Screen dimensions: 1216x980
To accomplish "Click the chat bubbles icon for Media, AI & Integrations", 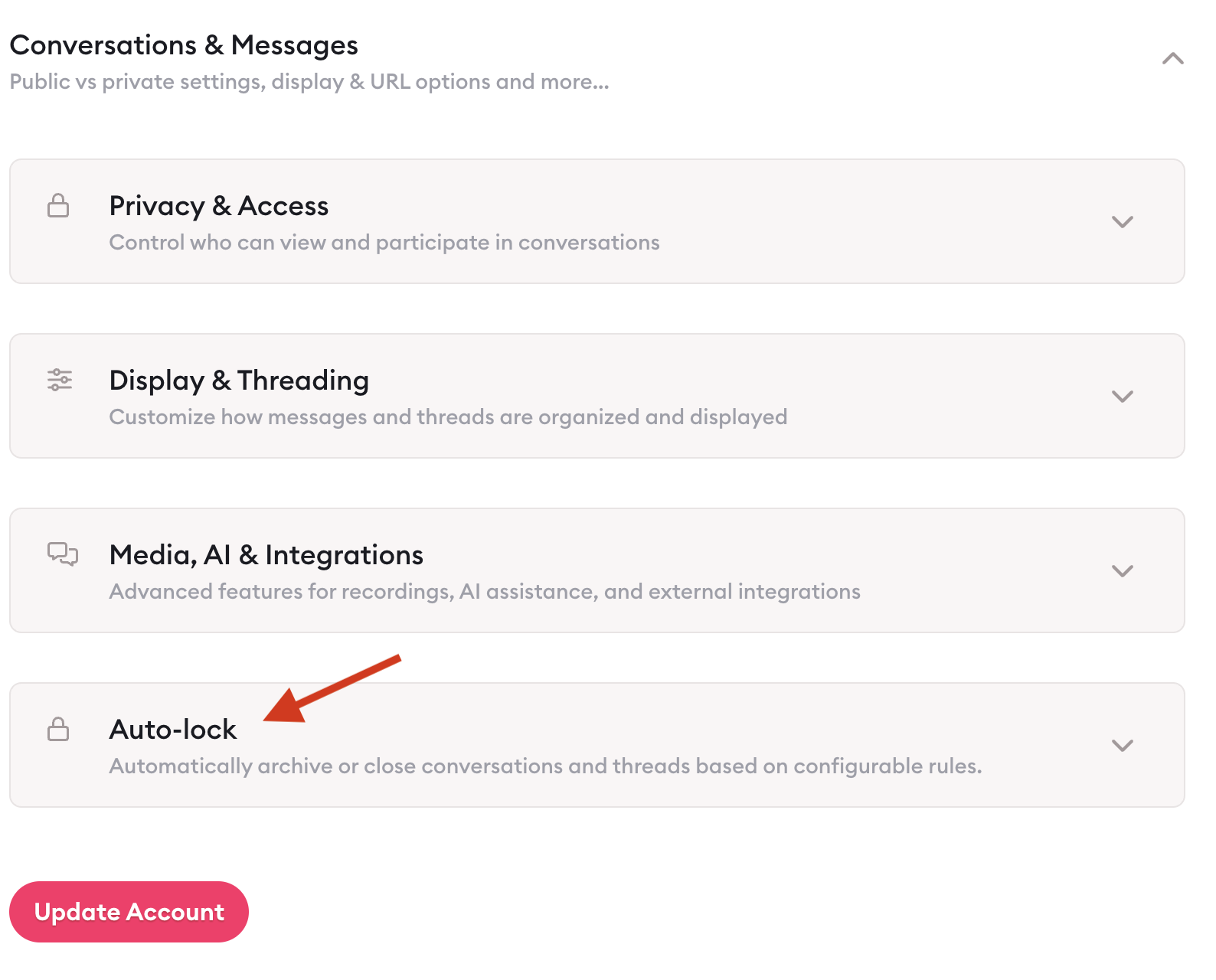I will (62, 554).
